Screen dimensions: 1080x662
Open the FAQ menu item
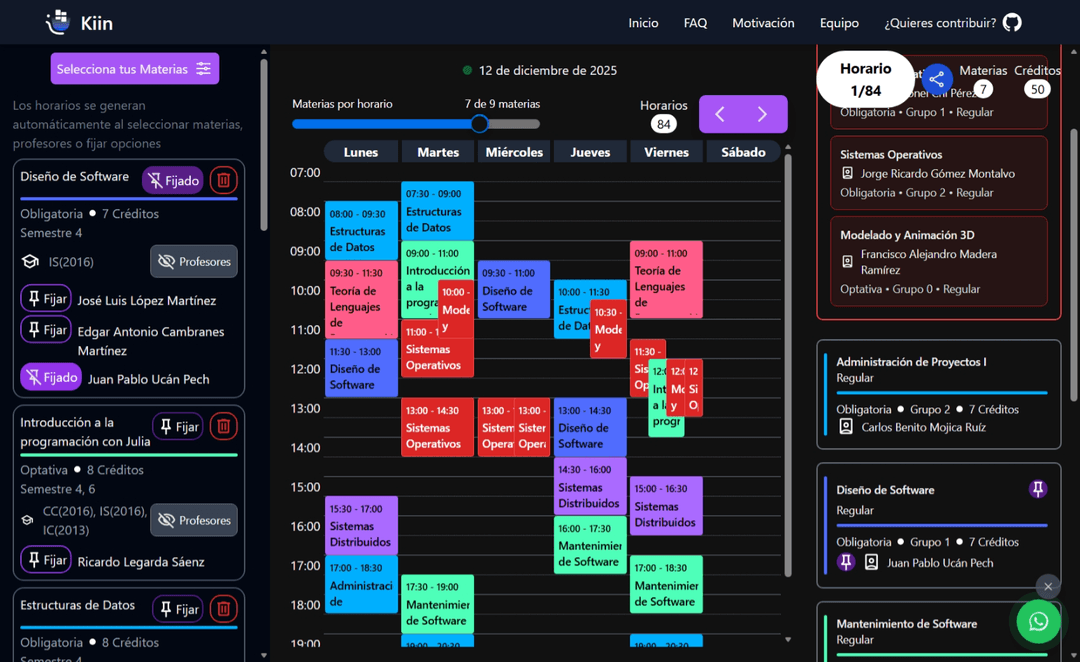point(695,23)
